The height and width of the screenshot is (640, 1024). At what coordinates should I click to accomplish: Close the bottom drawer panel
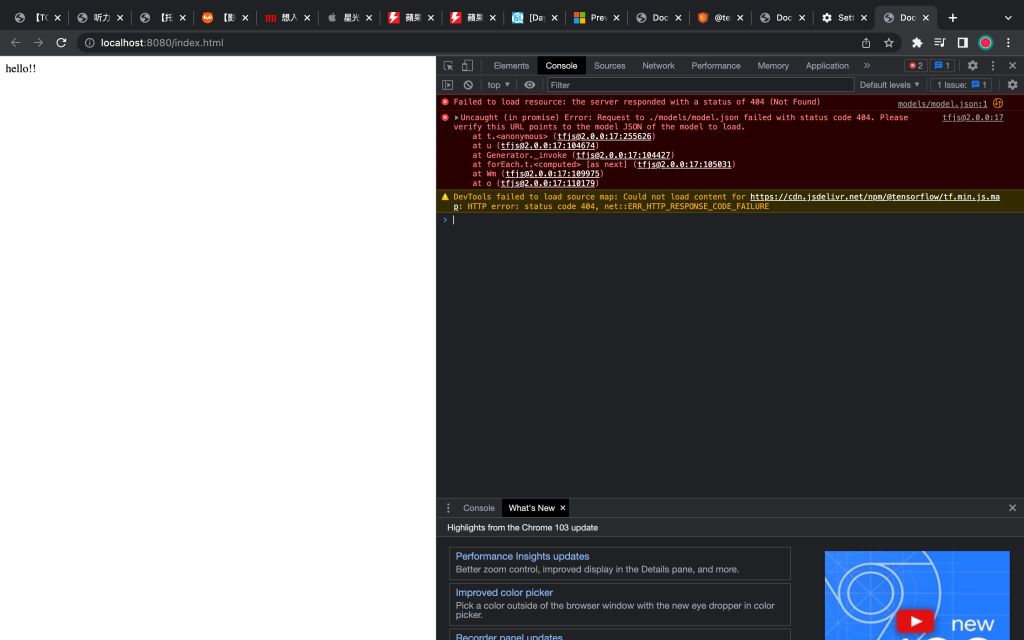tap(1012, 508)
